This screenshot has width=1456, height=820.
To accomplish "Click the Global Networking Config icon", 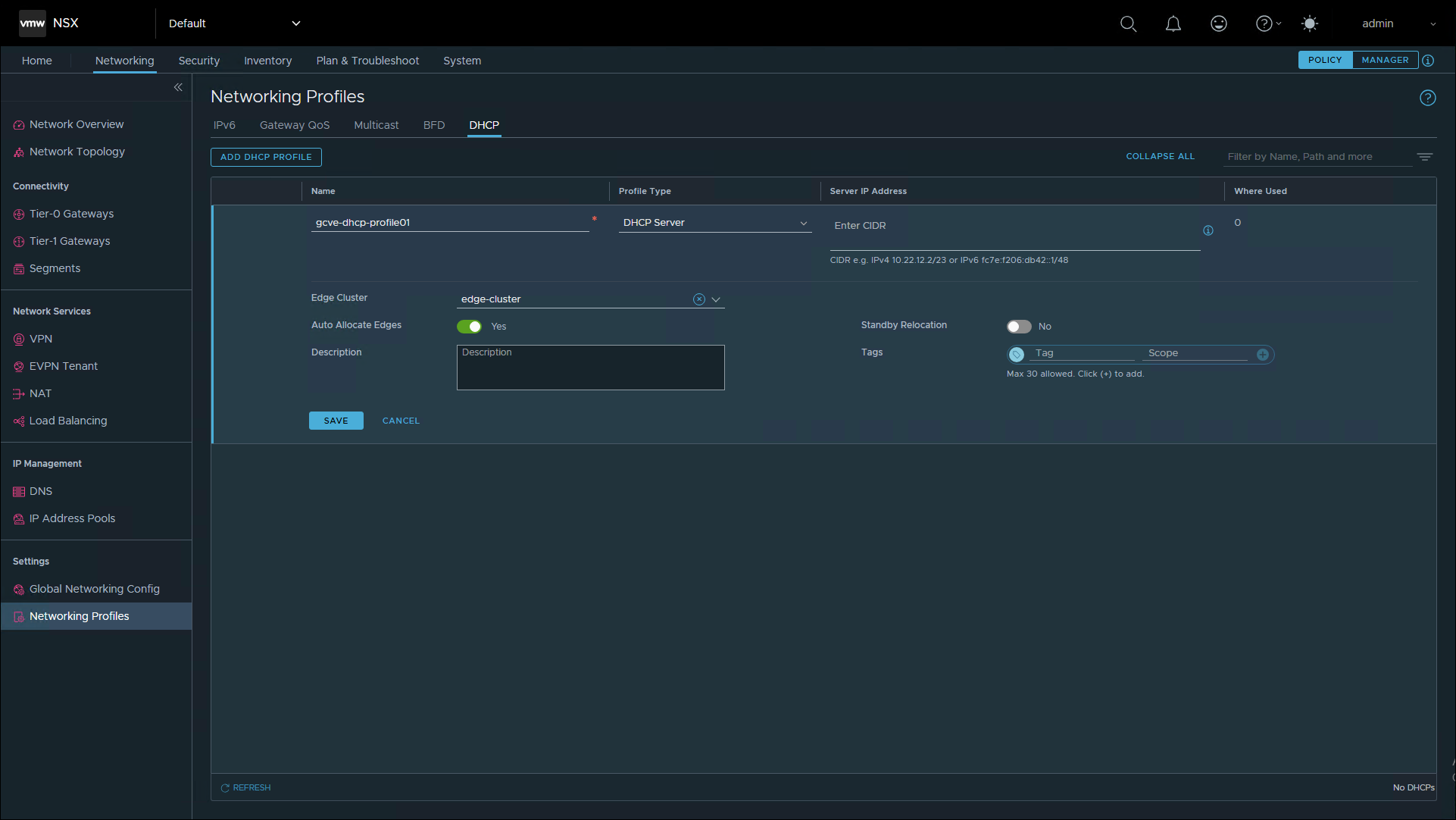I will click(19, 590).
